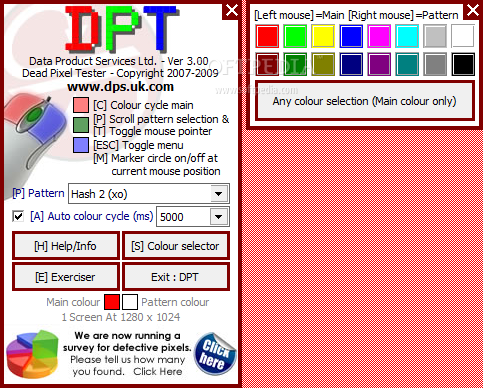Click the blue Click here sticker
Image resolution: width=483 pixels, height=388 pixels.
[x=215, y=354]
